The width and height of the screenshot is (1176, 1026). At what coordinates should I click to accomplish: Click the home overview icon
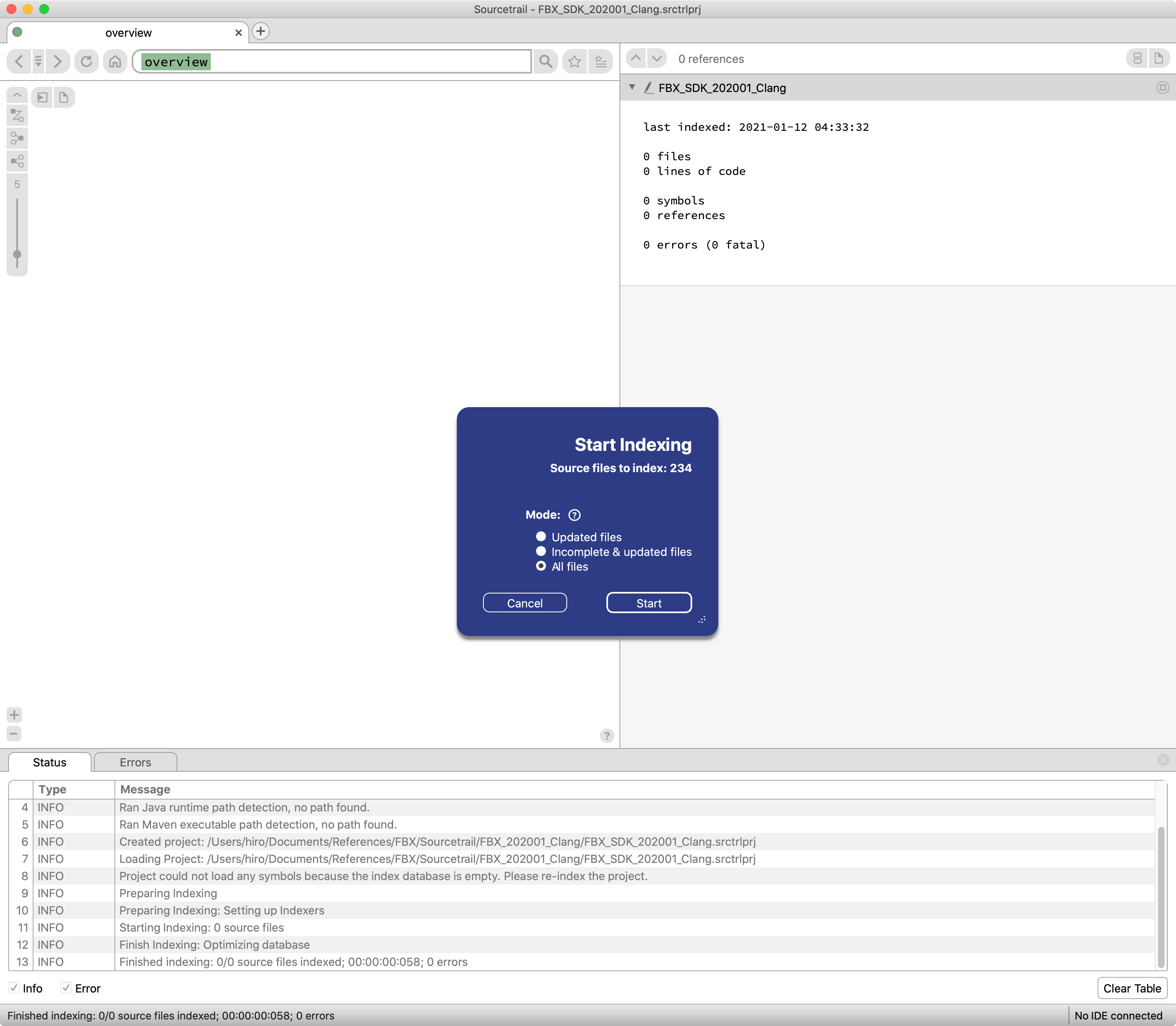(x=115, y=60)
